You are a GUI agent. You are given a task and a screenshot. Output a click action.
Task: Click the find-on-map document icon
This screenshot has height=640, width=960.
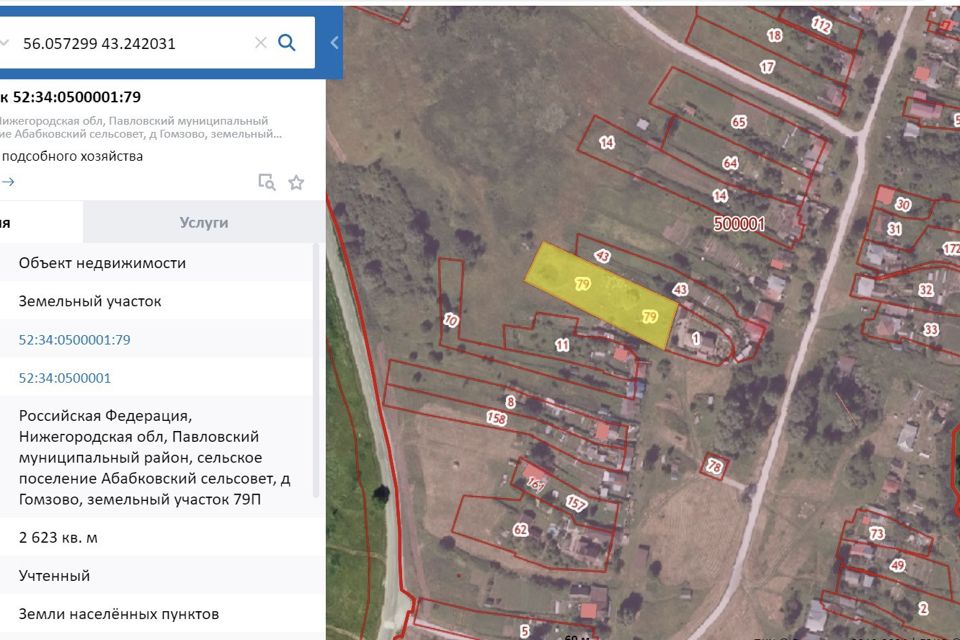point(266,182)
